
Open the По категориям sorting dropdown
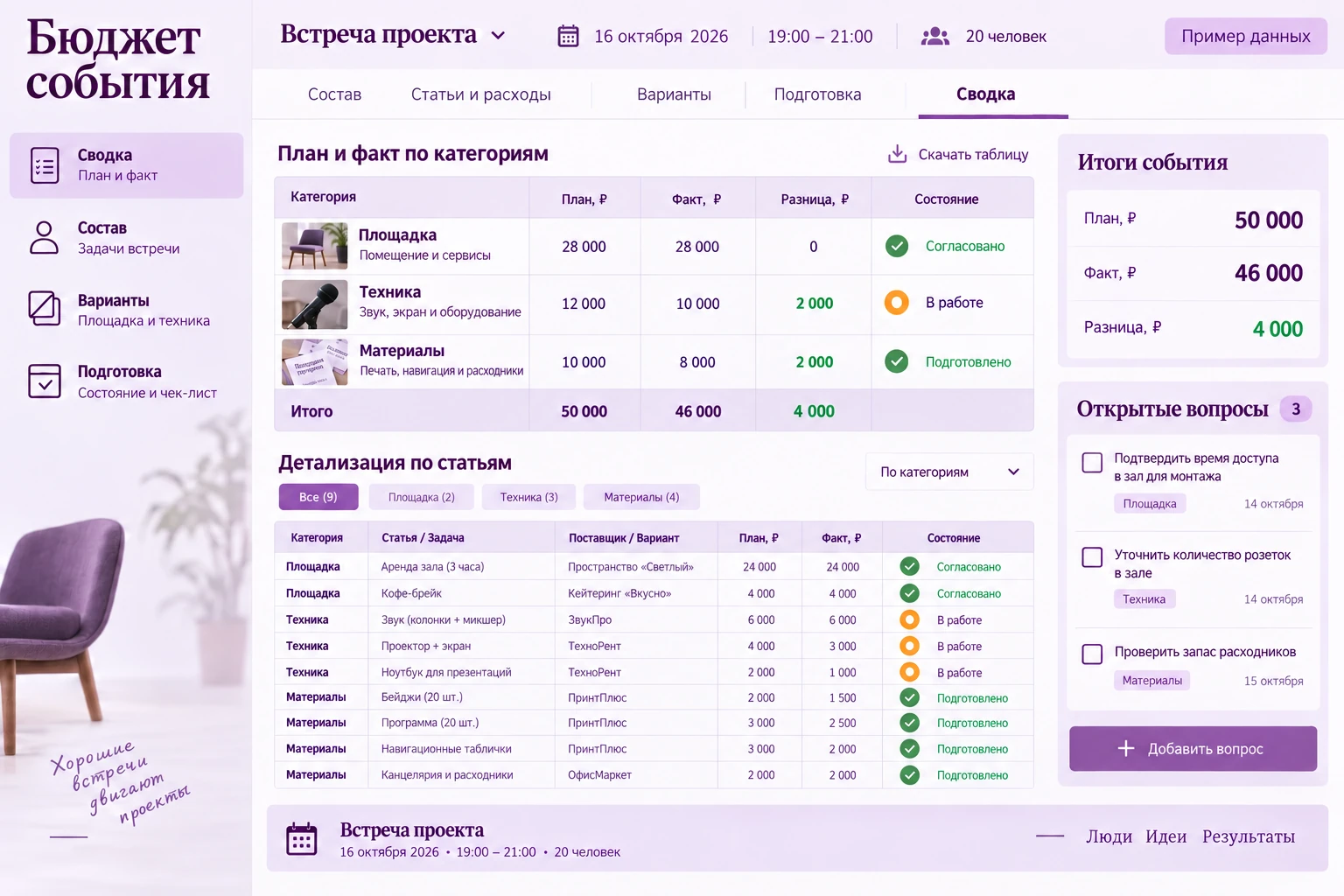[x=949, y=472]
